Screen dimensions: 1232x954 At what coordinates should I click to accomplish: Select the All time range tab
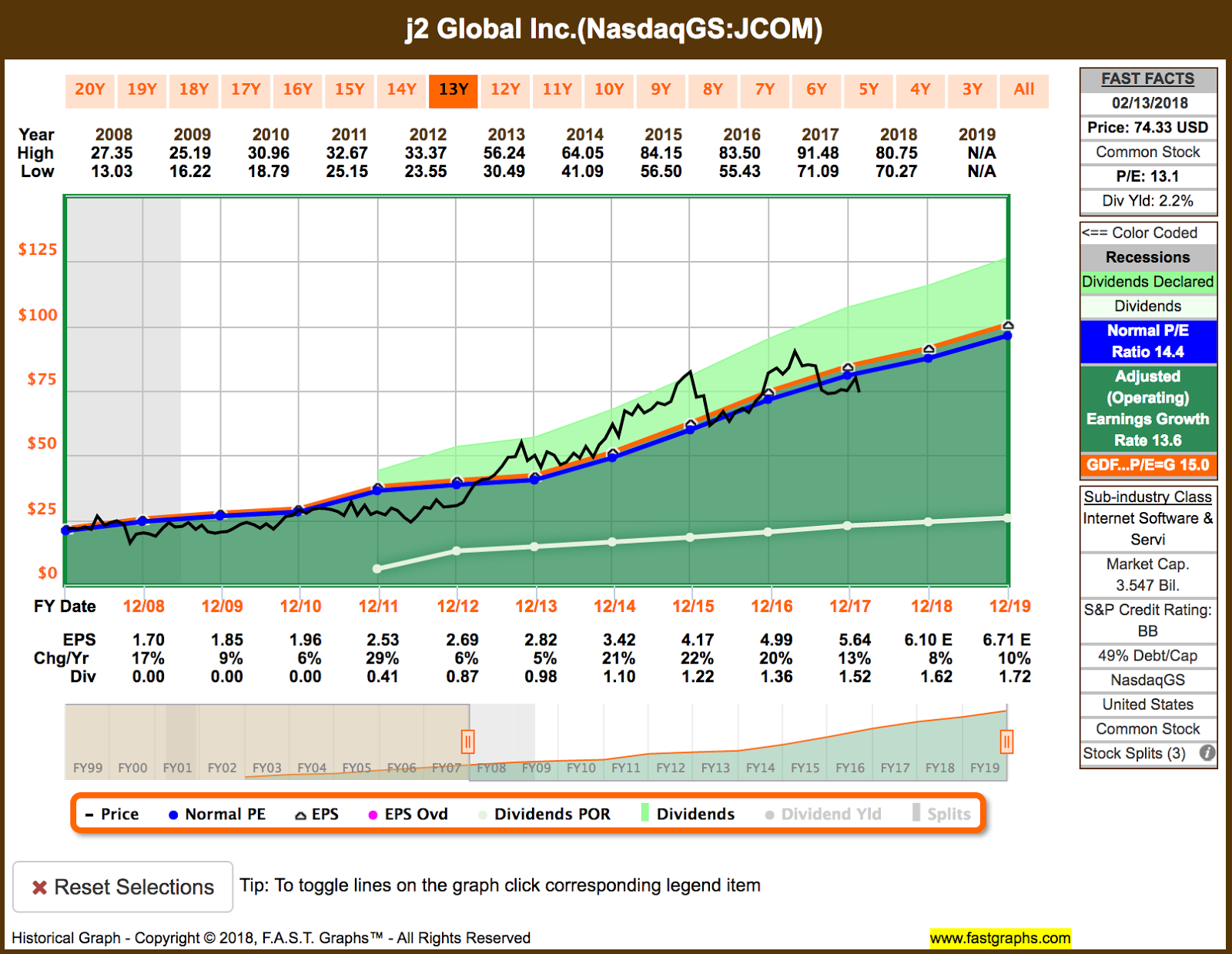coord(1024,90)
